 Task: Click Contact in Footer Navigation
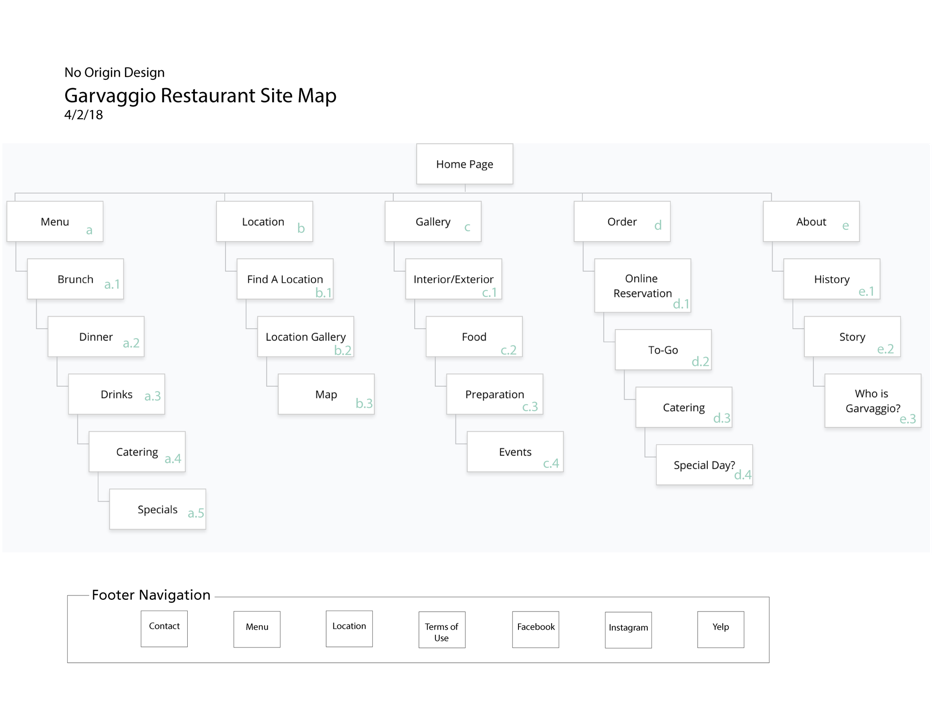click(164, 628)
